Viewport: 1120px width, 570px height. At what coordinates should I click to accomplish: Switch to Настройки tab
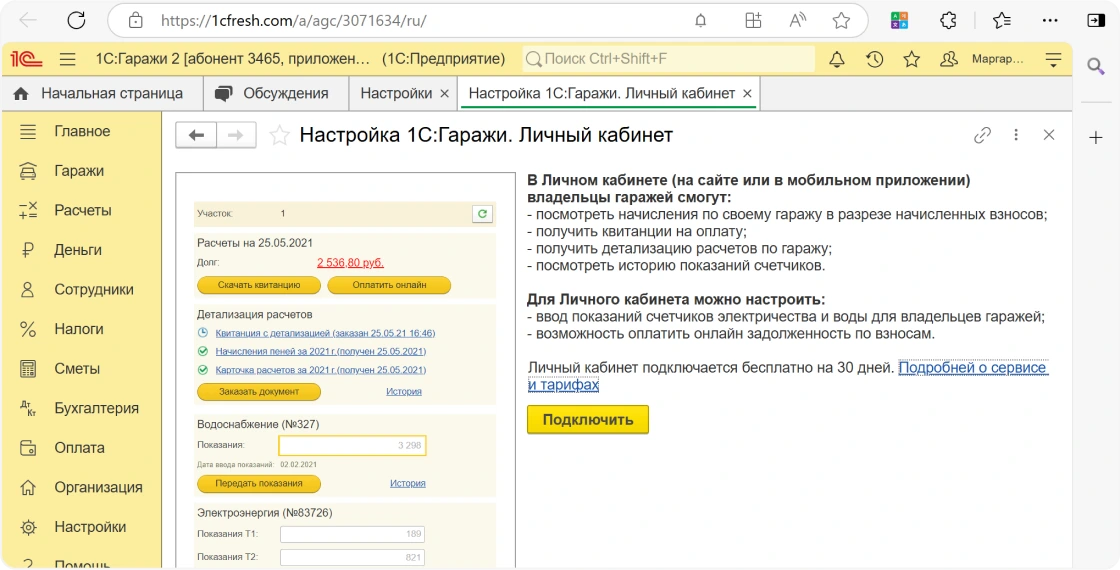[x=396, y=94]
